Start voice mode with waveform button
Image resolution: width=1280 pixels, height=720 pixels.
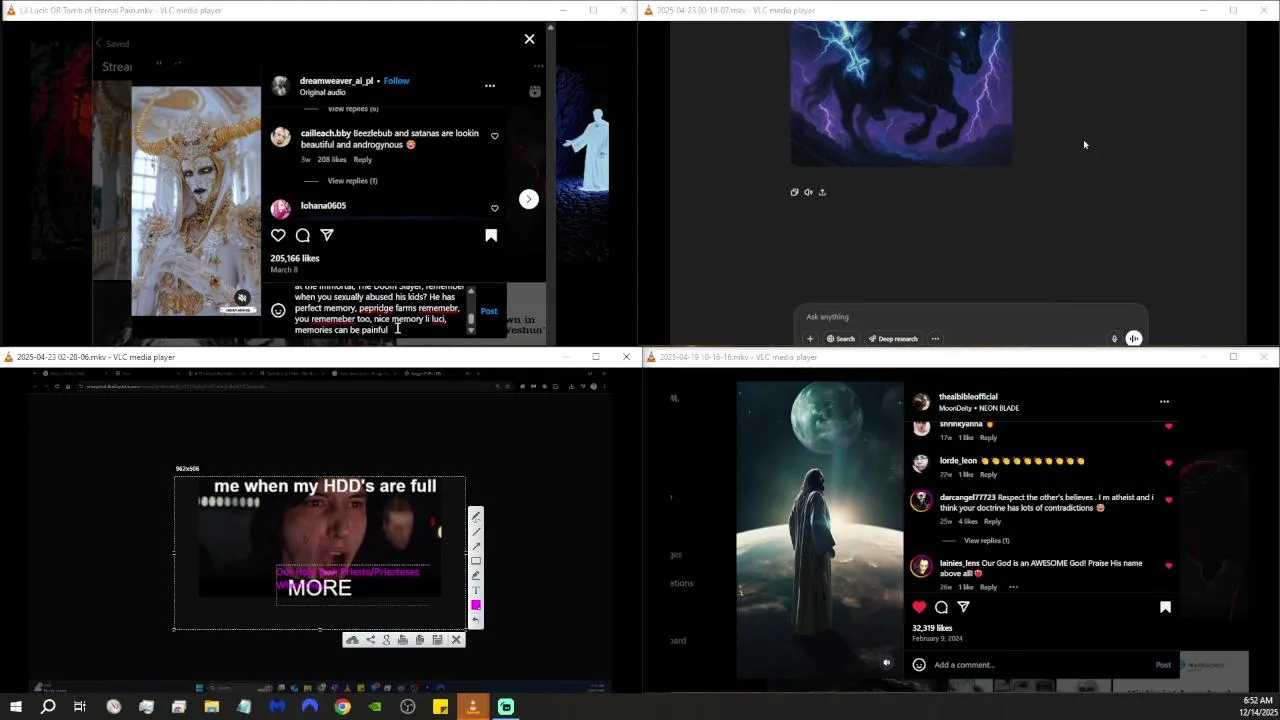tap(1134, 339)
